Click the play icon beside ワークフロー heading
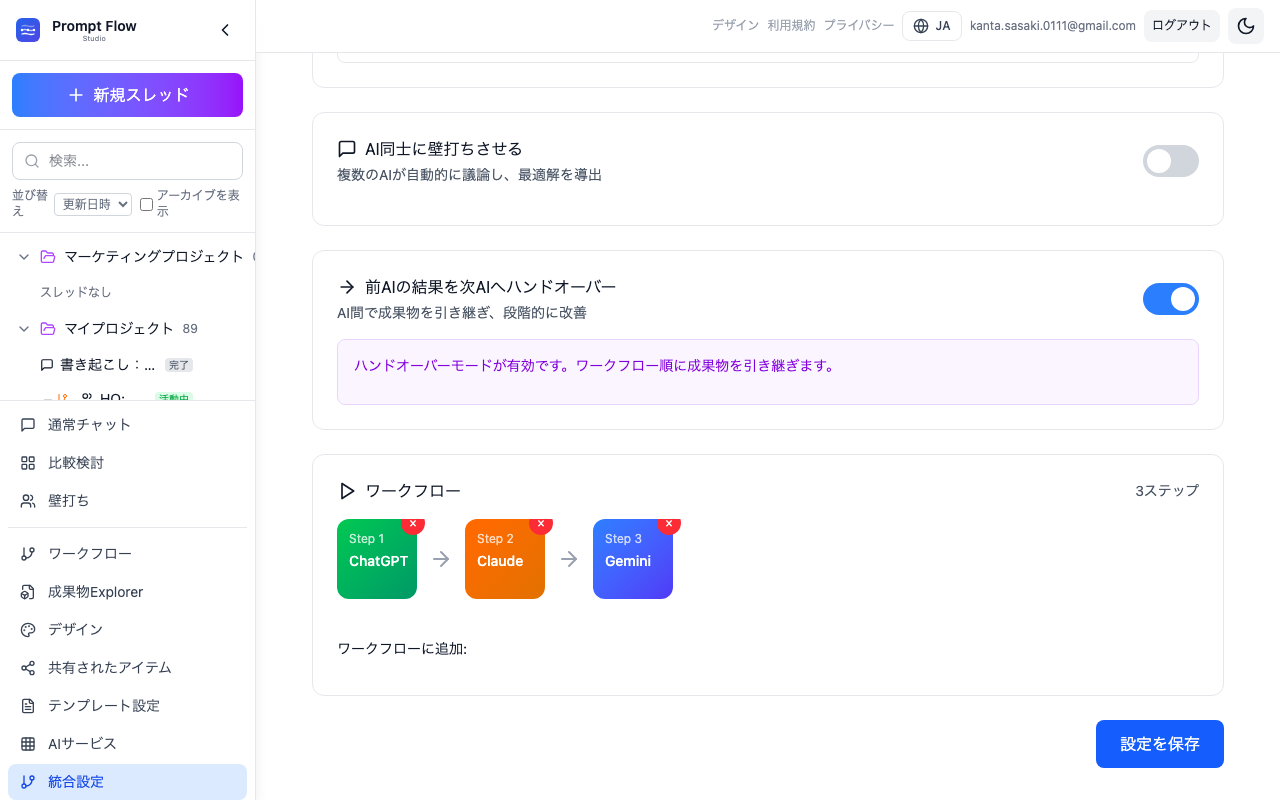This screenshot has height=800, width=1280. coord(347,491)
